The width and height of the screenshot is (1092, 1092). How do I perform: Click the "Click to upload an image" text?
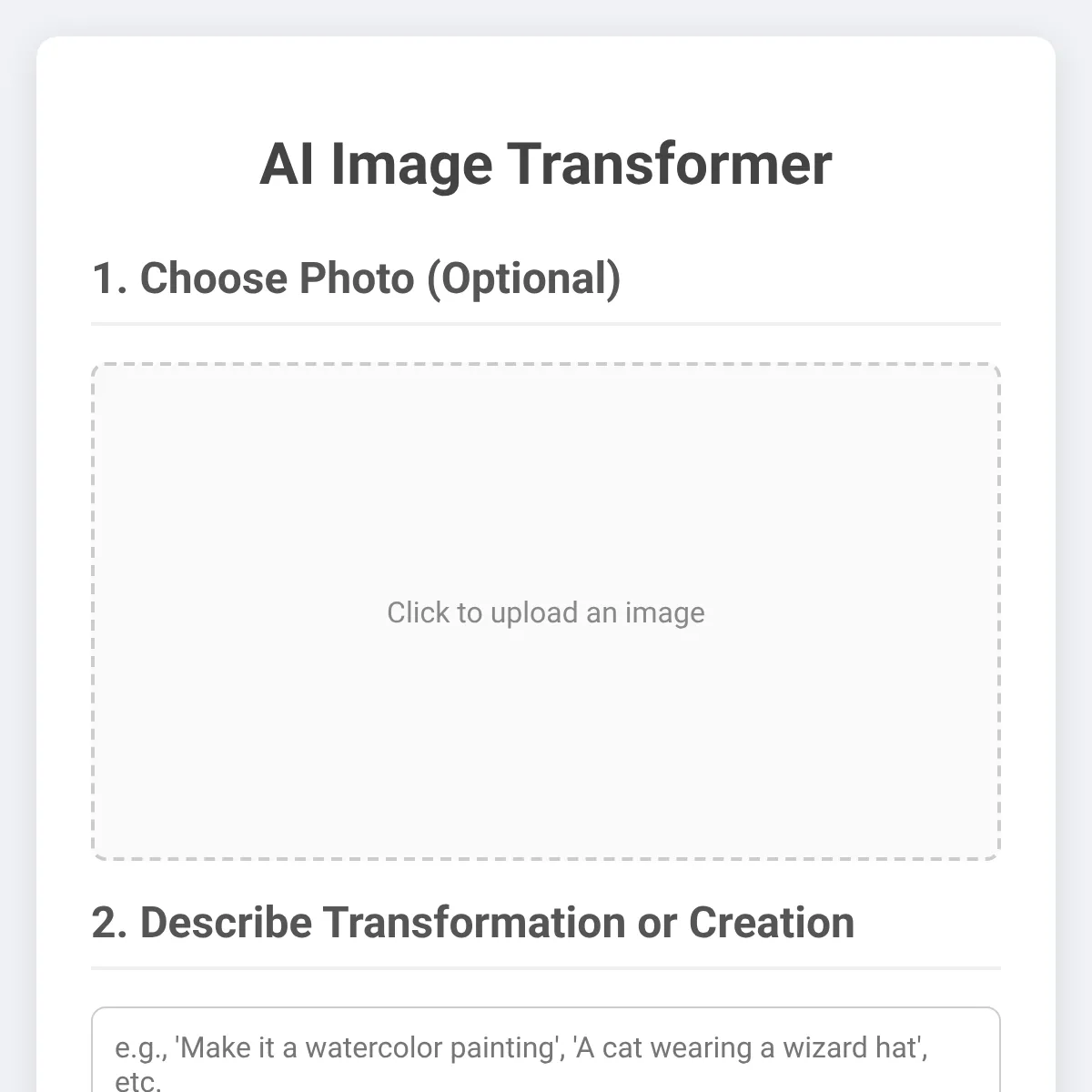(546, 612)
